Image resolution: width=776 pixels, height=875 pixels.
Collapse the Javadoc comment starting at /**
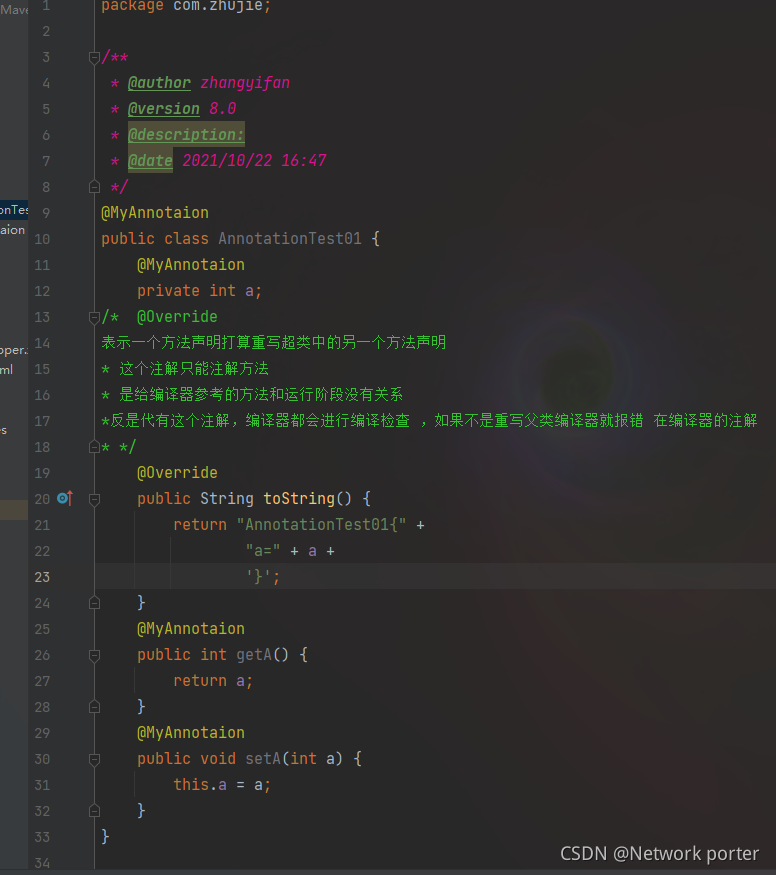click(x=94, y=57)
